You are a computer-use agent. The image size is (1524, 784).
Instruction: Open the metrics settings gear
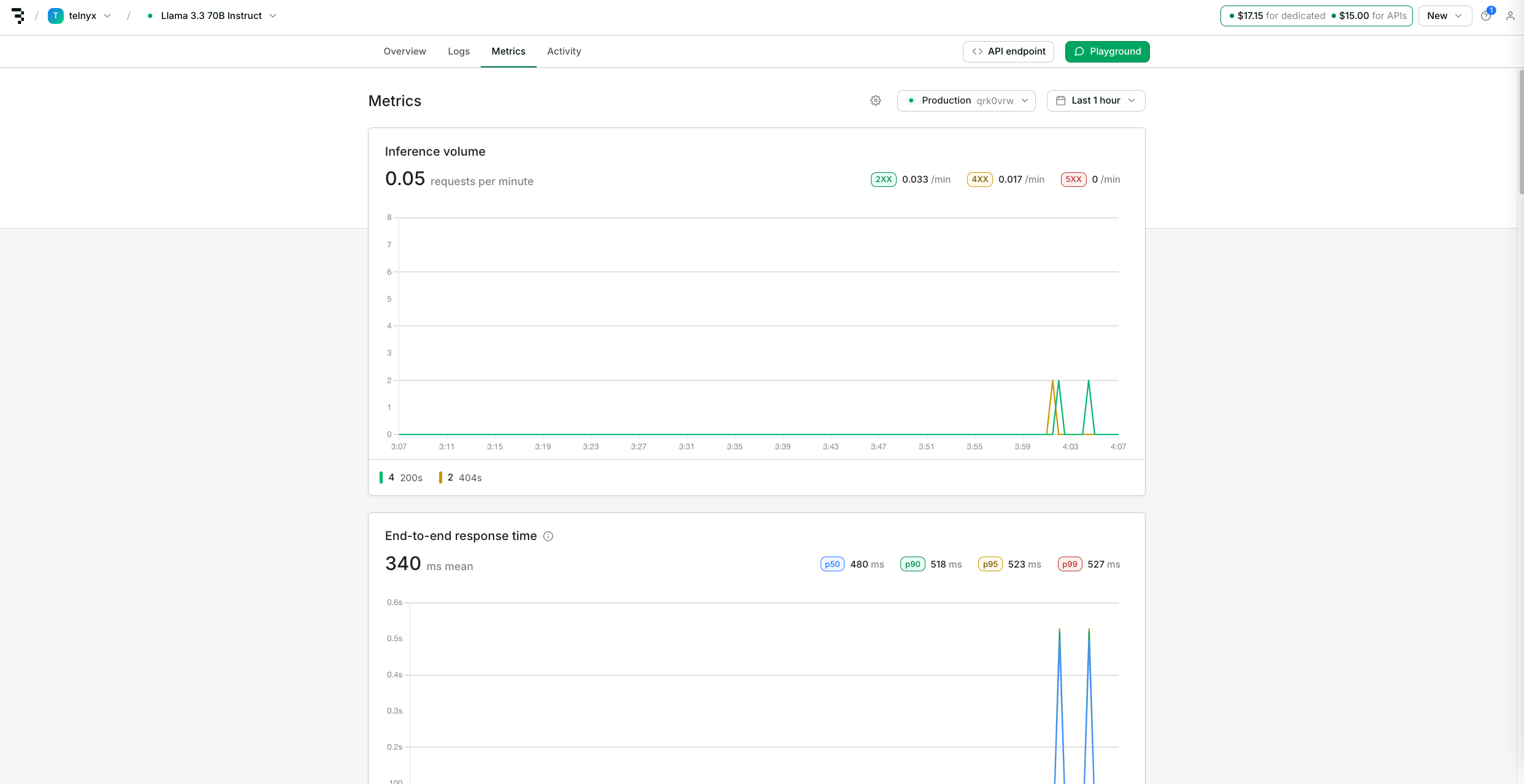point(875,101)
